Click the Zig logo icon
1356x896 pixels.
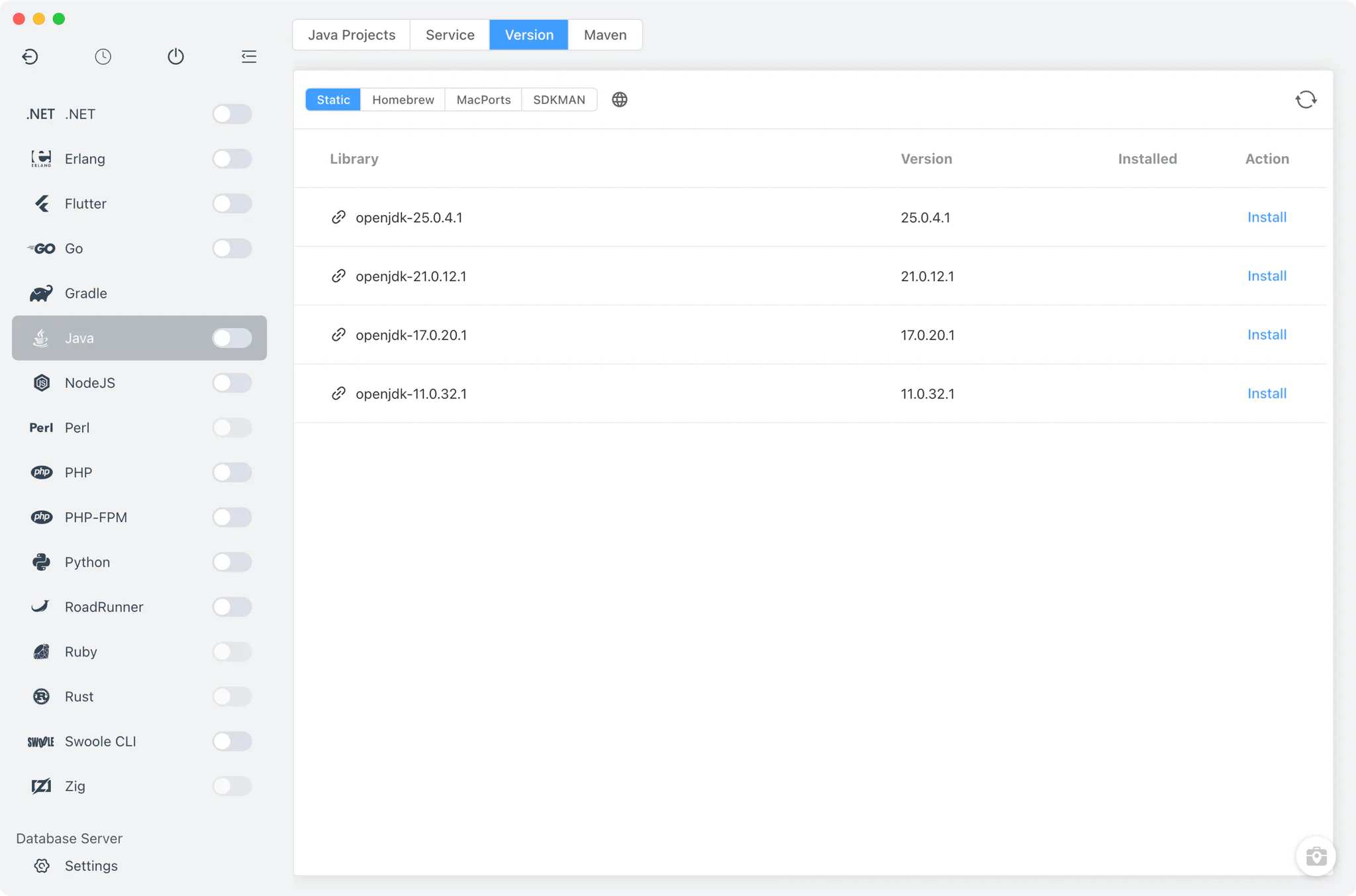click(41, 786)
